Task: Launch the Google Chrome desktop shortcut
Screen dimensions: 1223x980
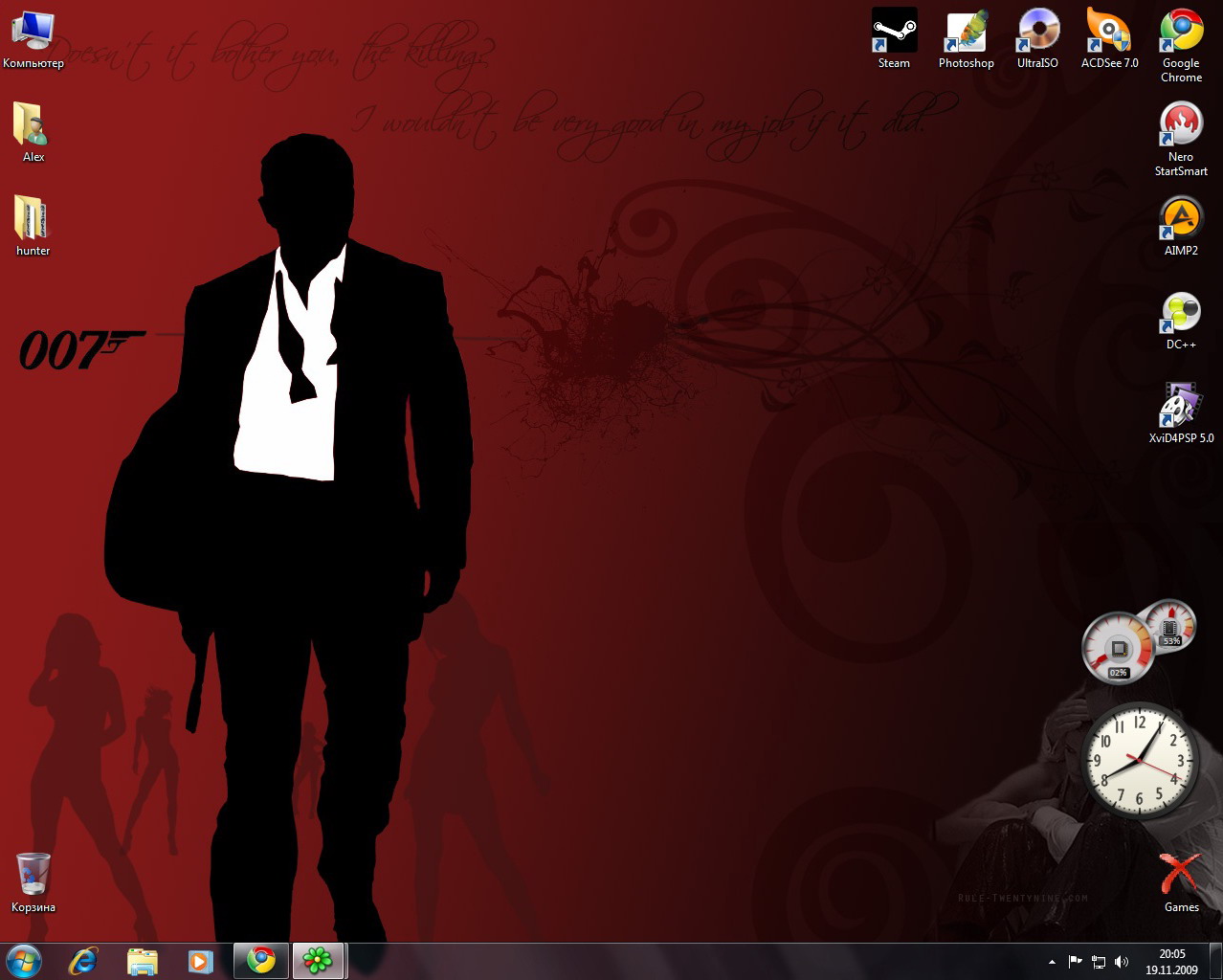Action: coord(1181,46)
